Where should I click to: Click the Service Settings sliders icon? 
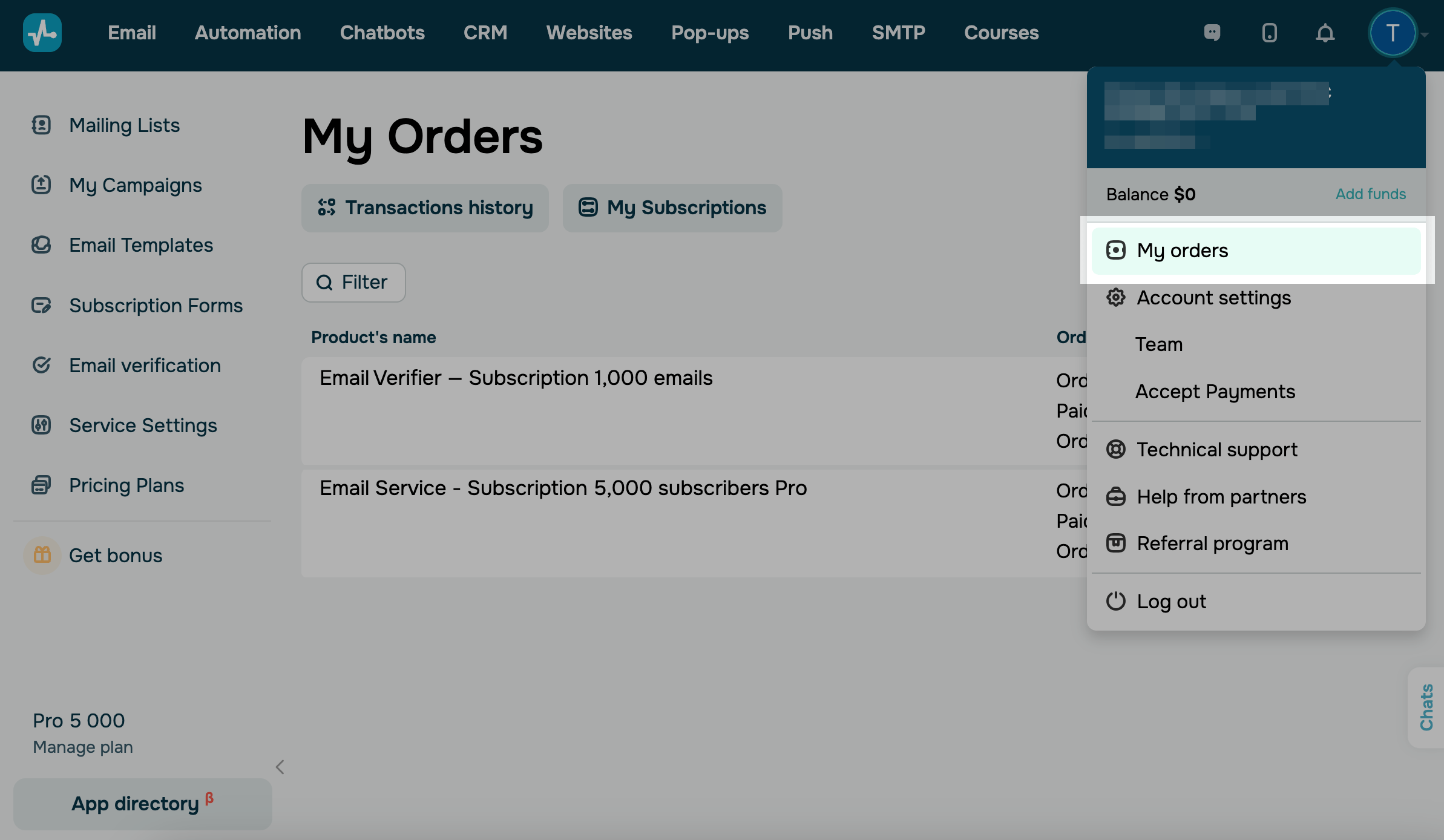41,425
